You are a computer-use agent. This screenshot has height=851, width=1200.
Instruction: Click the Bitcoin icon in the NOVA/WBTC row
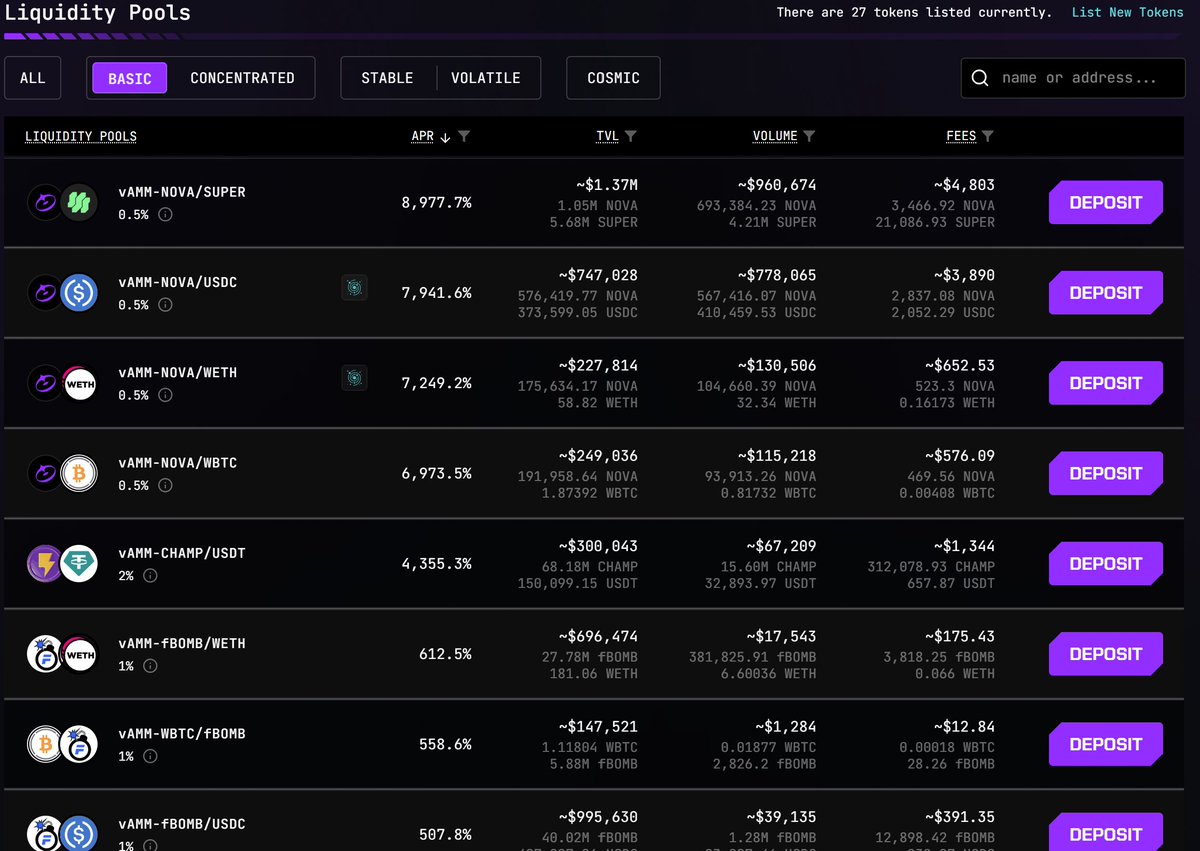coord(80,474)
